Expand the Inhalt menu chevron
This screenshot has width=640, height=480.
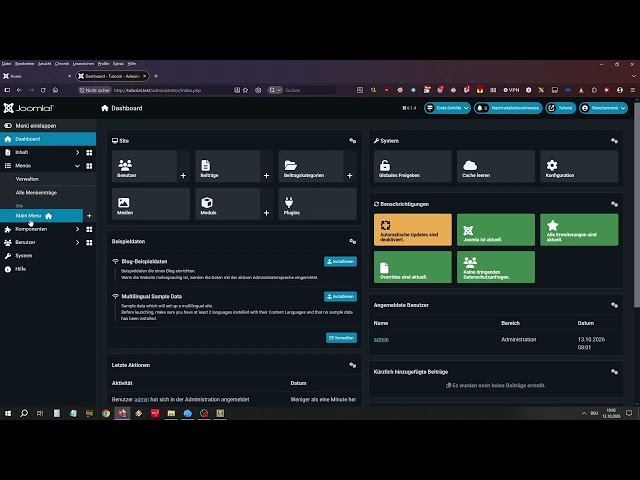coord(77,152)
